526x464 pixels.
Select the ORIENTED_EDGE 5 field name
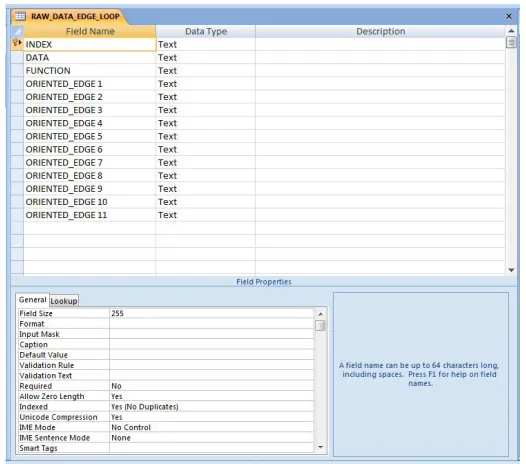[x=90, y=136]
